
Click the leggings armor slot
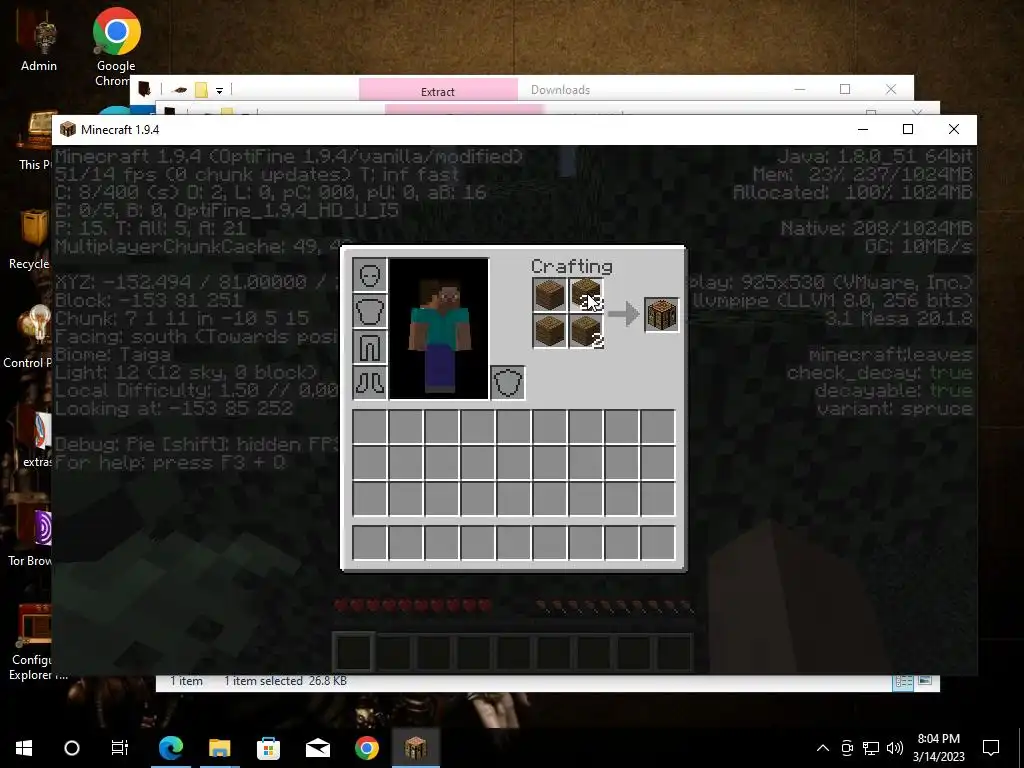click(370, 347)
